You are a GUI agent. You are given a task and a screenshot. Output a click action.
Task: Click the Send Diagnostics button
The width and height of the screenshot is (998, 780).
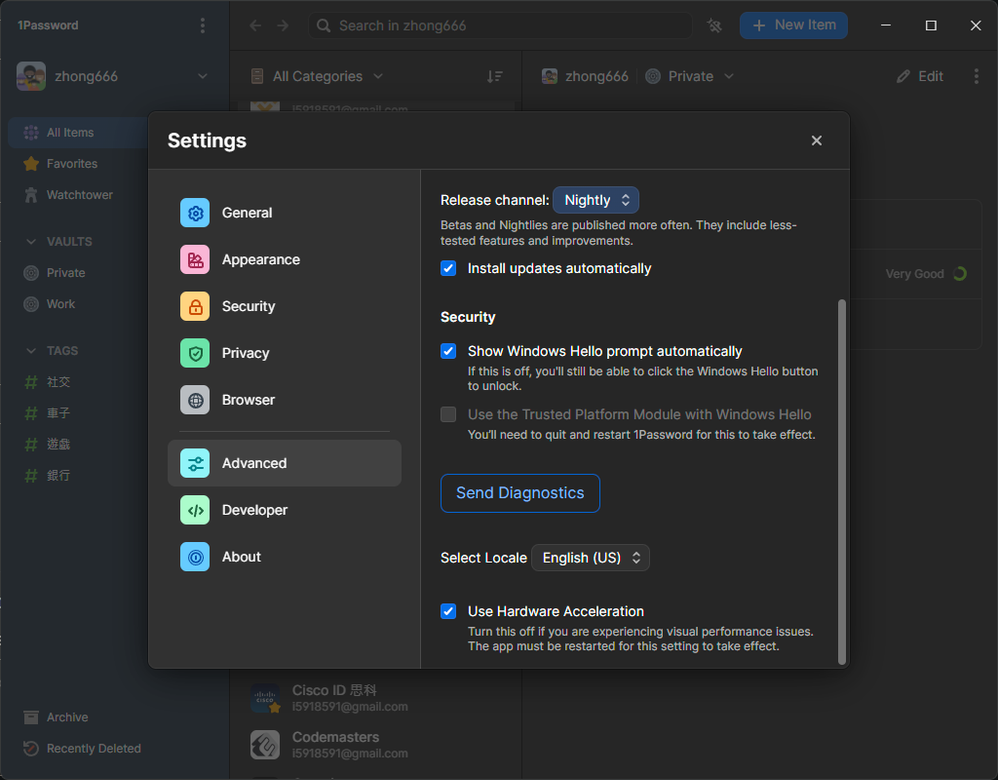point(520,493)
